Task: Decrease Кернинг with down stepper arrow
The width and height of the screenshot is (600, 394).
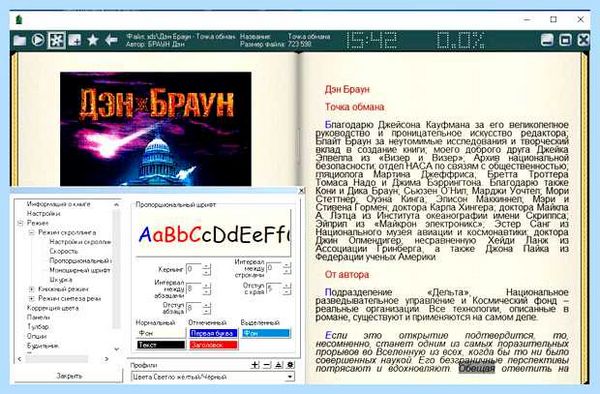Action: [206, 272]
